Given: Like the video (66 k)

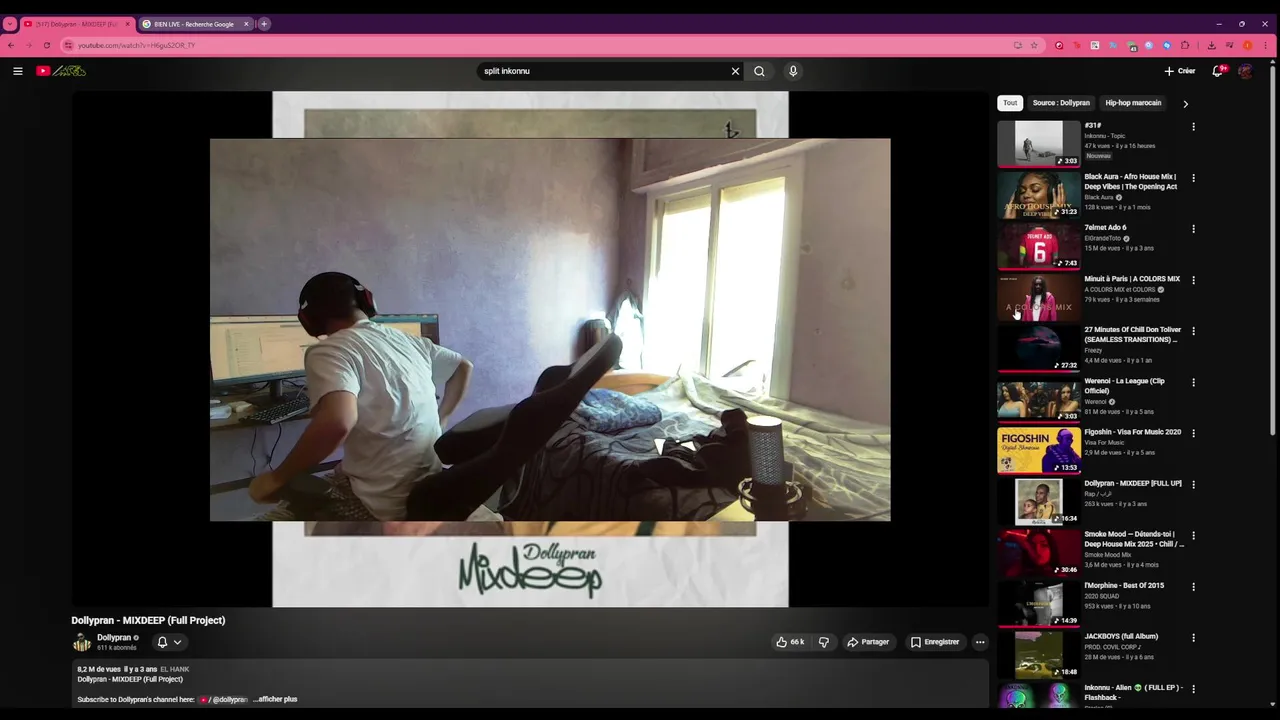Looking at the screenshot, I should point(790,642).
